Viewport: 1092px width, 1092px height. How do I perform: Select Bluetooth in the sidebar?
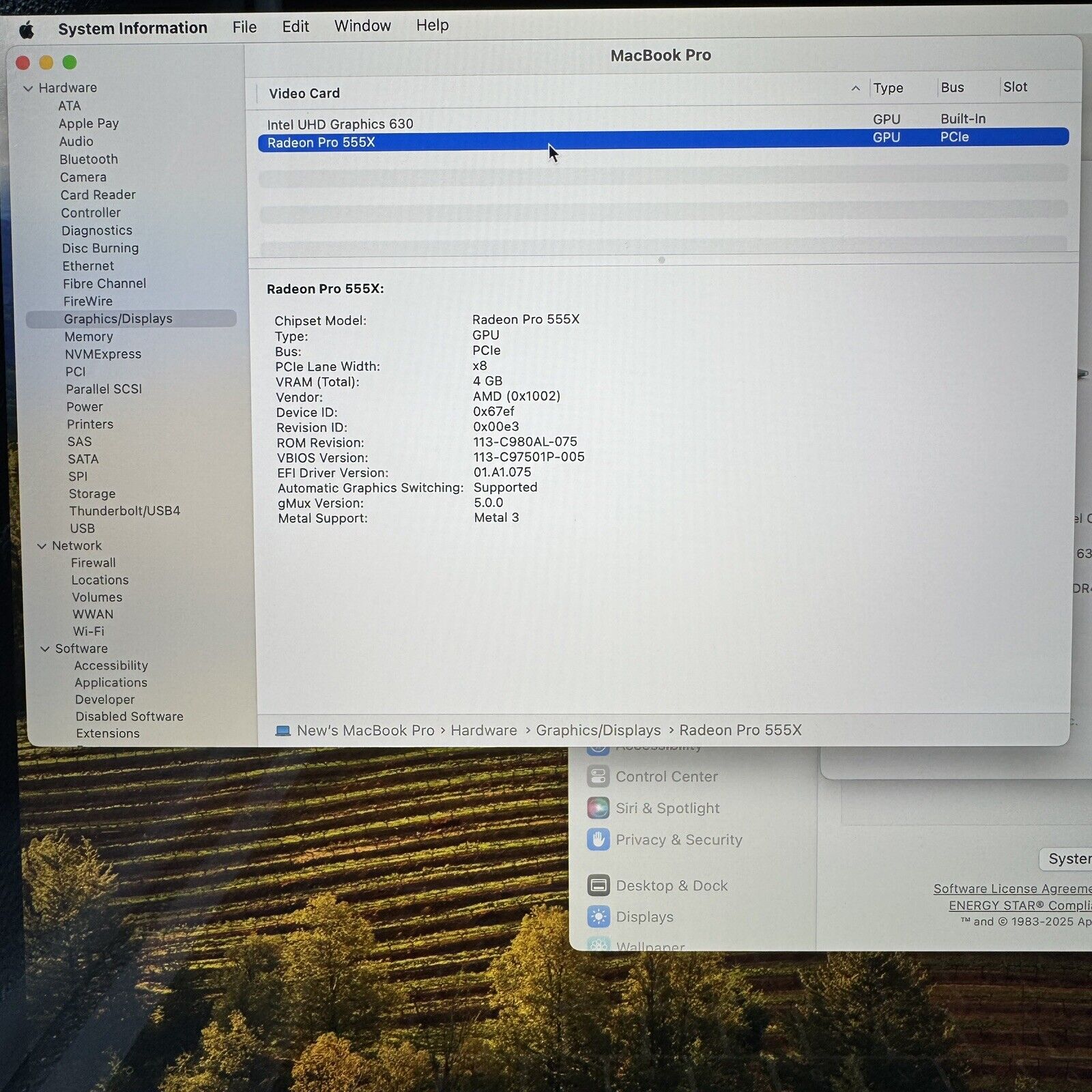tap(89, 159)
